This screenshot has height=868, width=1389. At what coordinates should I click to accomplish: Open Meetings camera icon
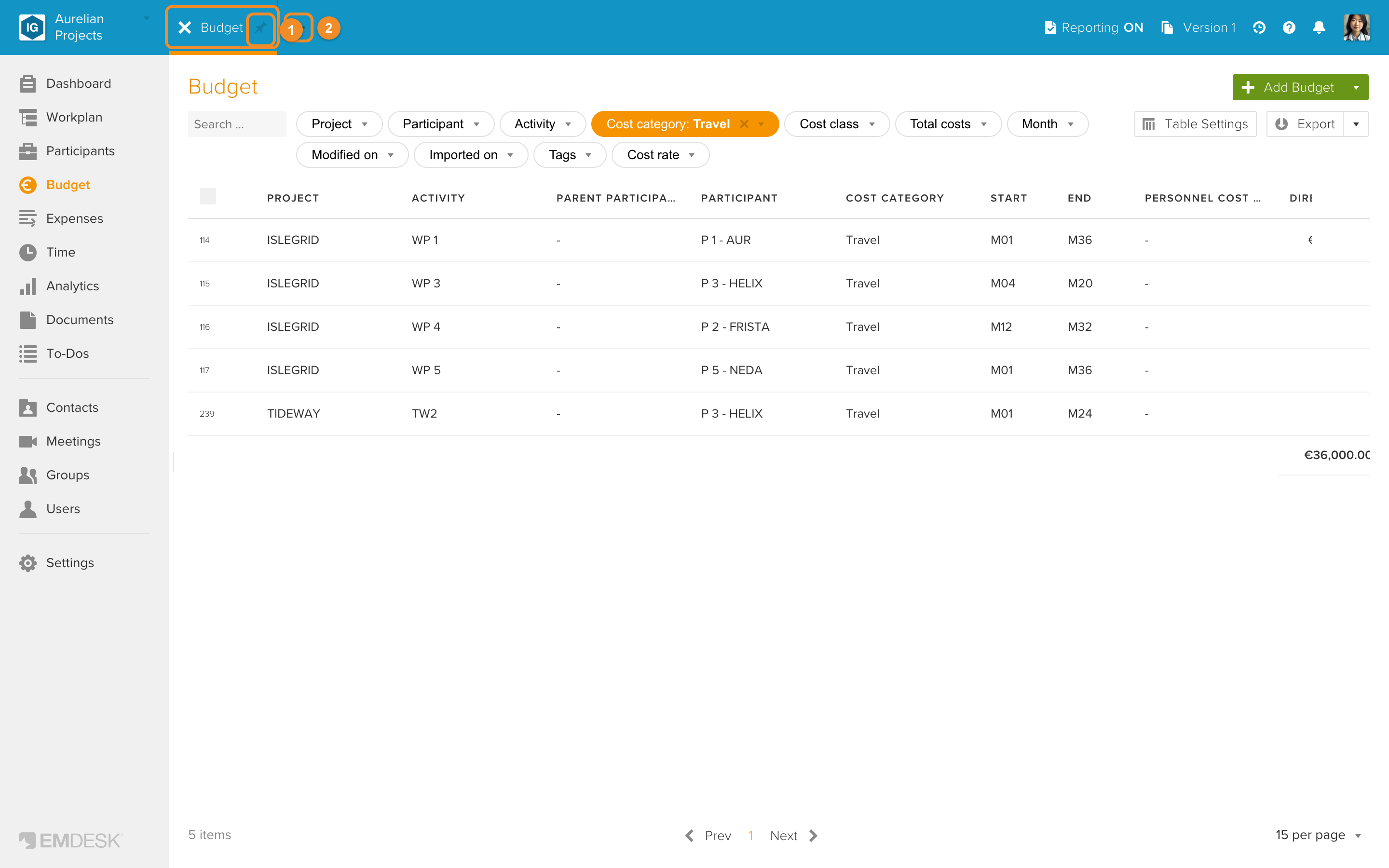(x=27, y=441)
